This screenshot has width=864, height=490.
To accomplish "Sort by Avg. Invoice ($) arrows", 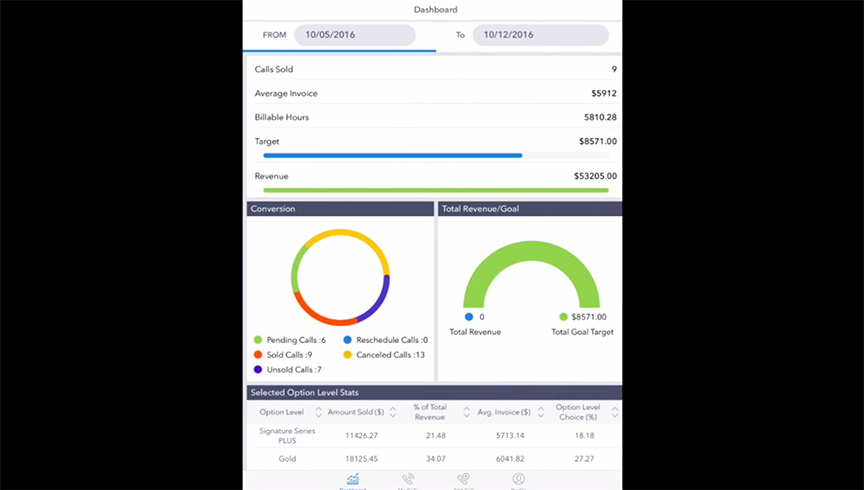I will click(540, 412).
